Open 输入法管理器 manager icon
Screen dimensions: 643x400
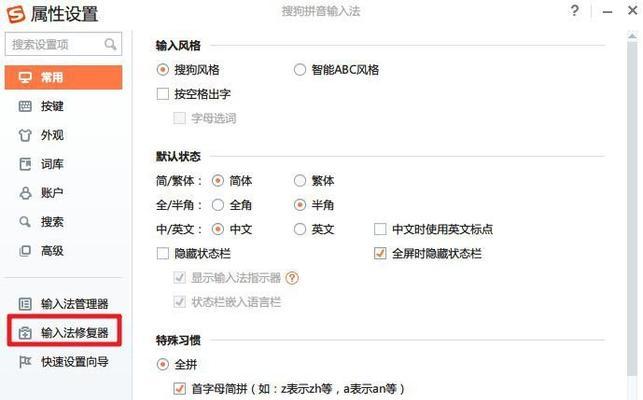25,304
